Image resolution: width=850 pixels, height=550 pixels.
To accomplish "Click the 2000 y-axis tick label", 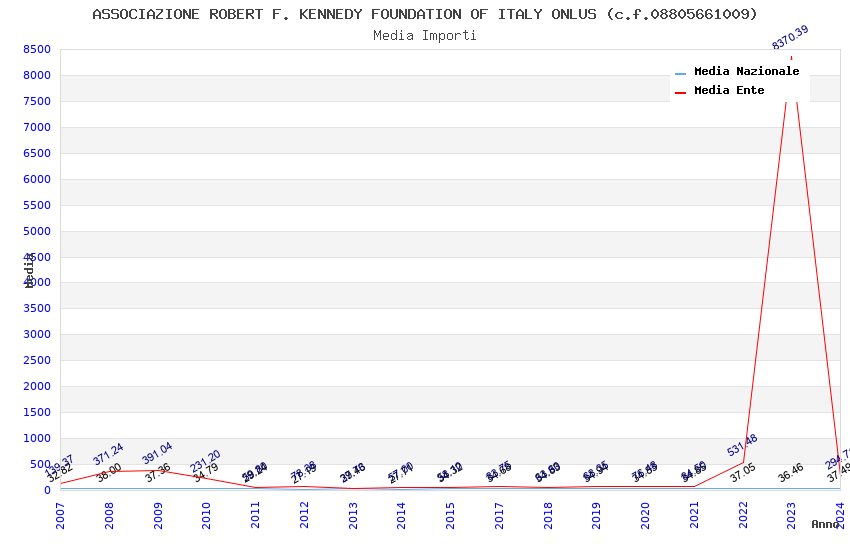I will (x=37, y=386).
